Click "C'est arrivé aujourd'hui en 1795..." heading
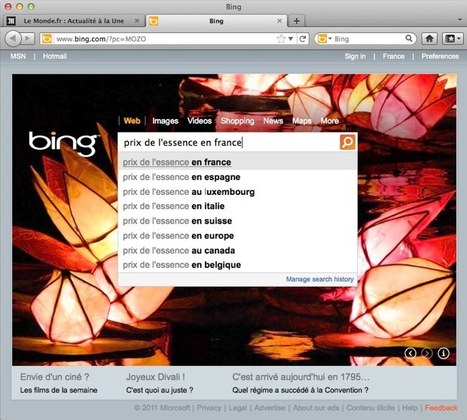Image resolution: width=467 pixels, height=420 pixels. [x=301, y=377]
